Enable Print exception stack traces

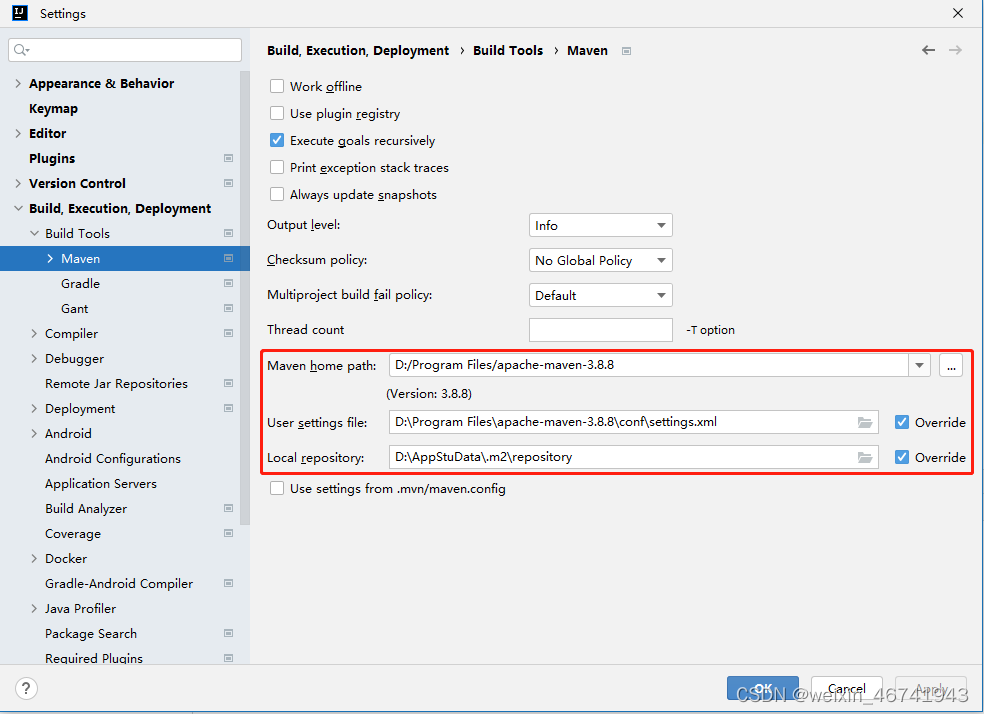(277, 167)
